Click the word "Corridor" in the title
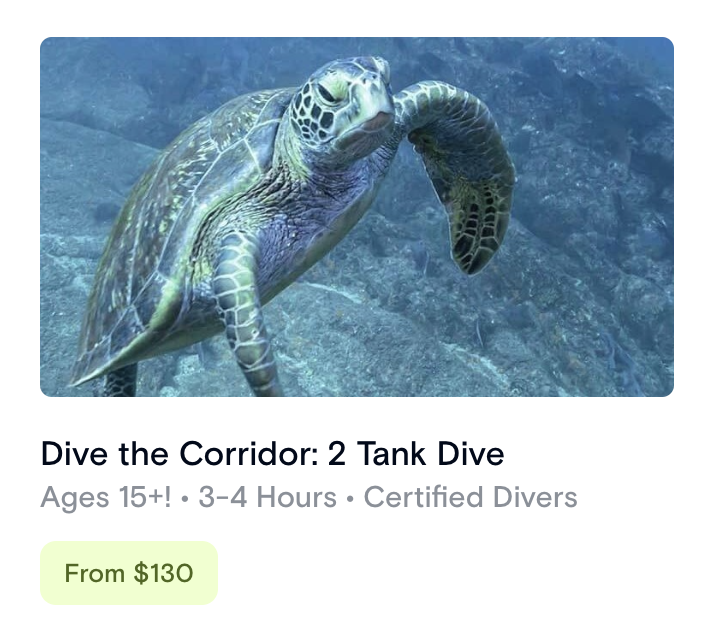The height and width of the screenshot is (640, 704). pyautogui.click(x=249, y=454)
